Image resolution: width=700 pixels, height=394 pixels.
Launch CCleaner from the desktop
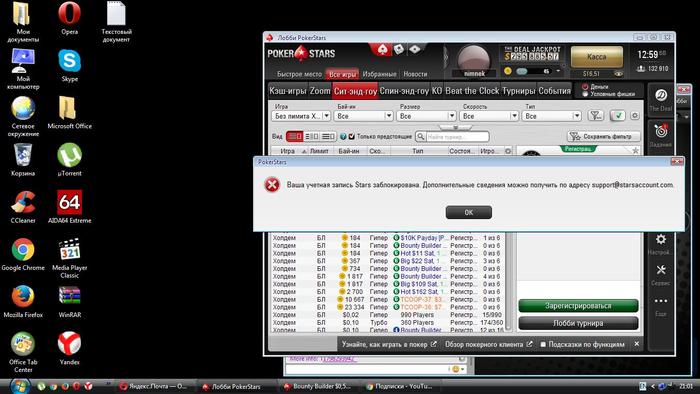point(23,207)
